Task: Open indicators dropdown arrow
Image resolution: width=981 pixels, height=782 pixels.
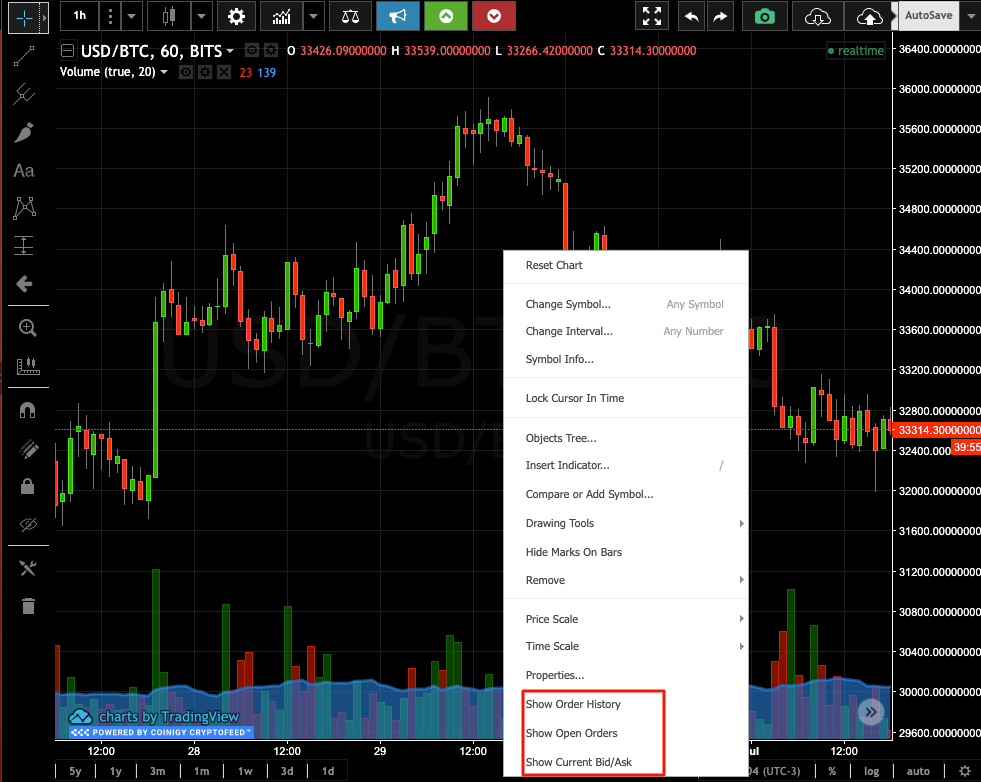Action: [x=313, y=16]
